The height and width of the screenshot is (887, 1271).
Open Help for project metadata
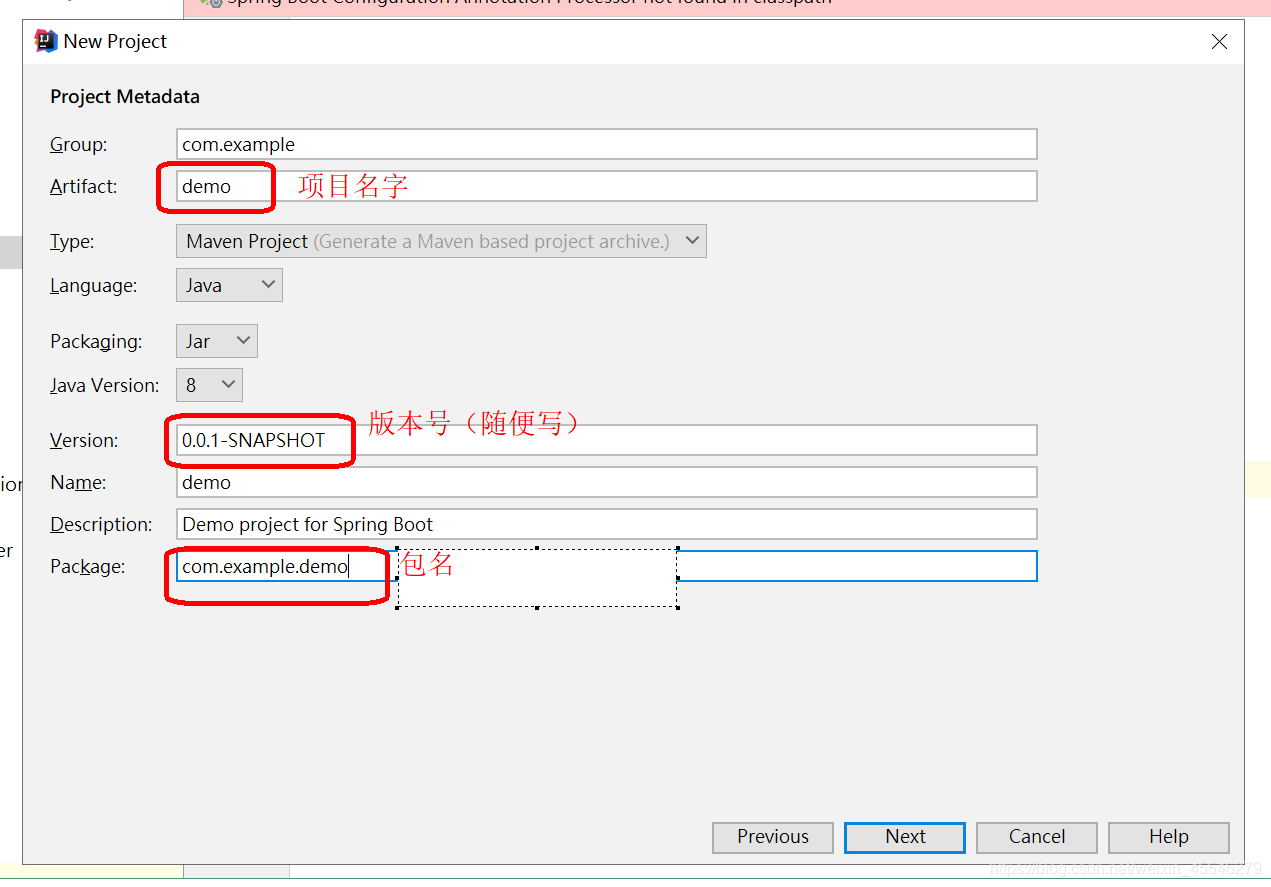1169,837
